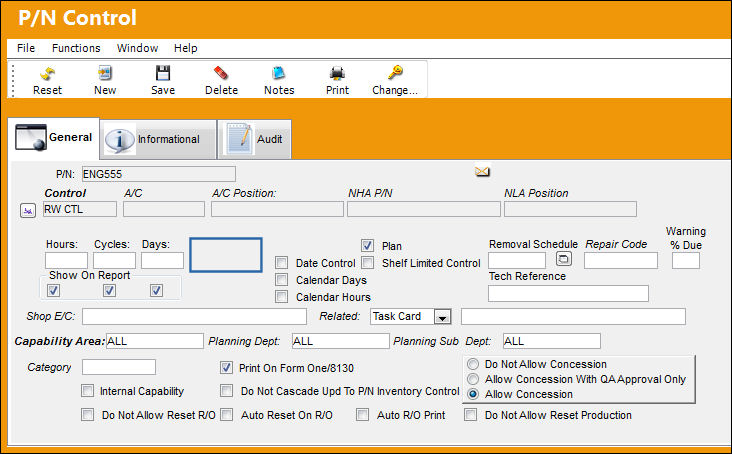This screenshot has height=454, width=732.
Task: Enable the Date Control checkbox
Action: tap(282, 263)
